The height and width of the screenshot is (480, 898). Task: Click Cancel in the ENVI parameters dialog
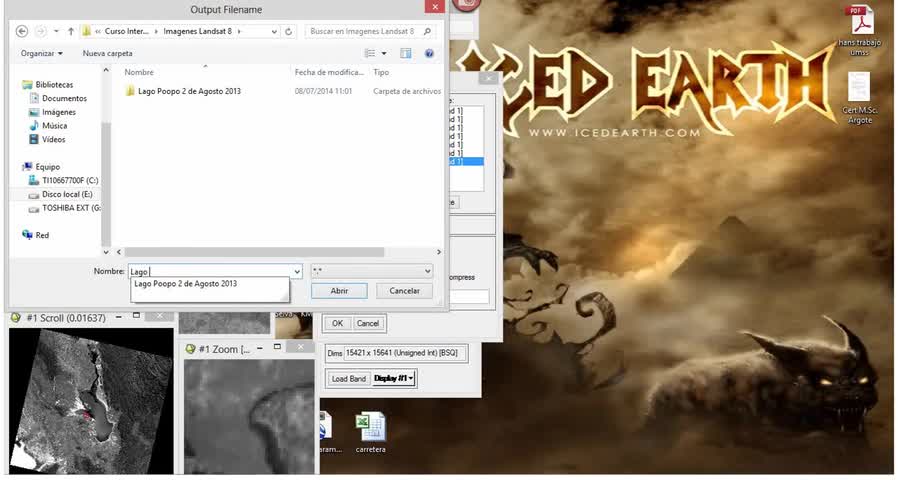(x=368, y=323)
